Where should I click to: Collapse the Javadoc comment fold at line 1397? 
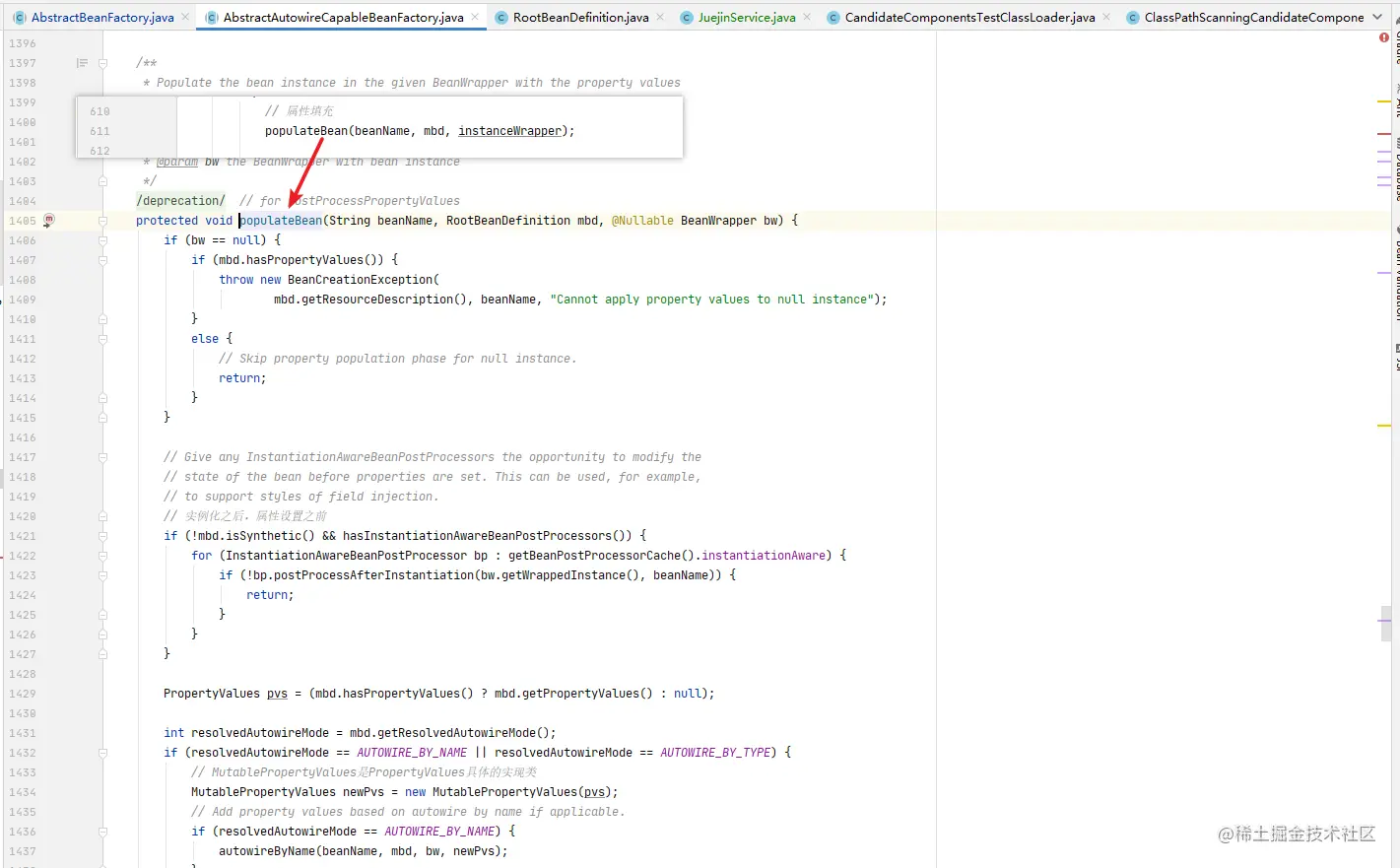click(102, 63)
